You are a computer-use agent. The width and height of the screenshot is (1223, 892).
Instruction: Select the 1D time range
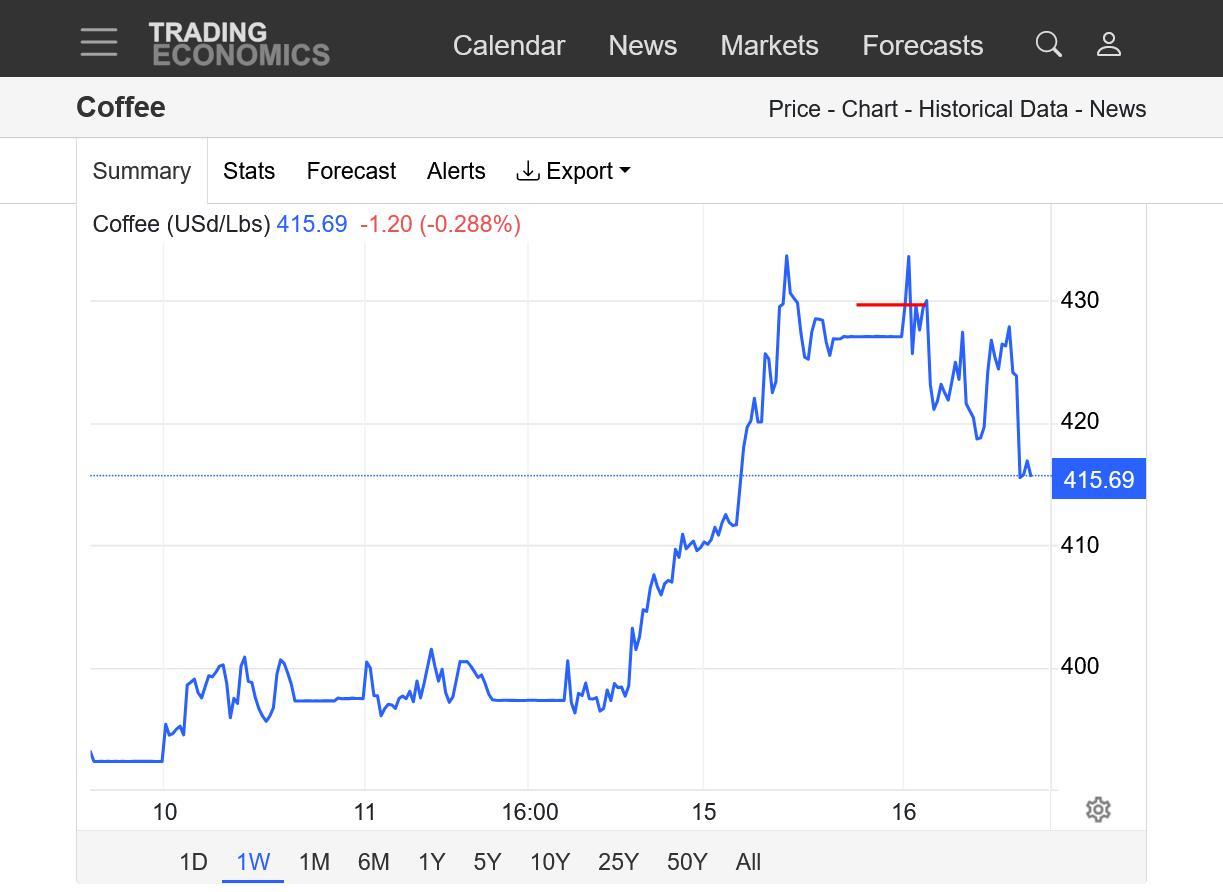tap(193, 861)
